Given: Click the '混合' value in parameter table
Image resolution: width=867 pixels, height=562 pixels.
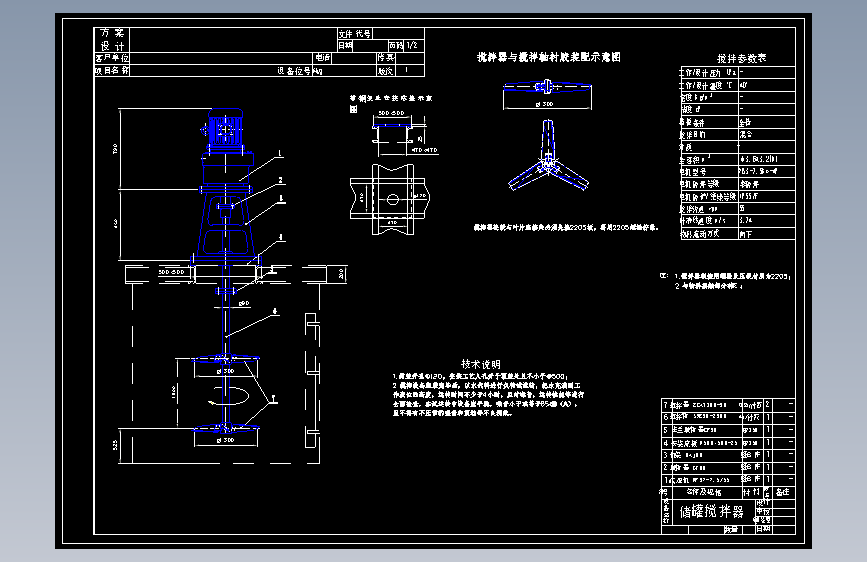Looking at the screenshot, I should [746, 134].
